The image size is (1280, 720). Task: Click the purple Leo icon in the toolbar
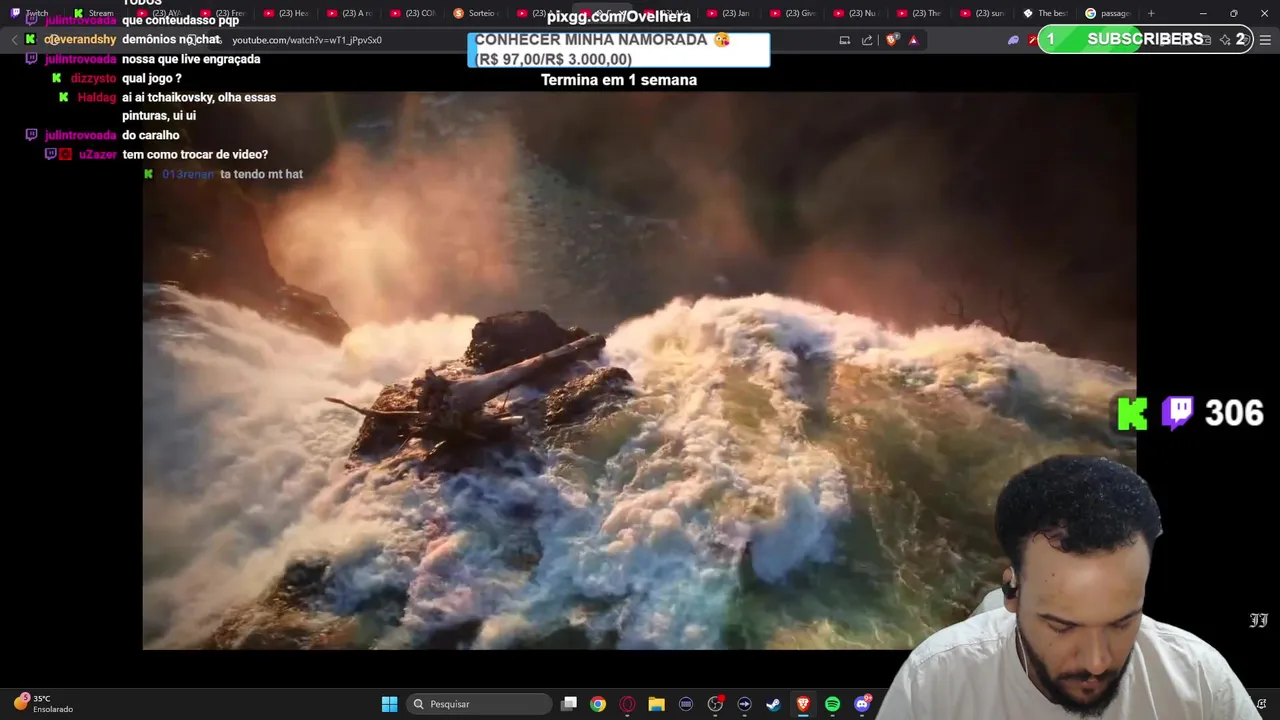click(1013, 40)
